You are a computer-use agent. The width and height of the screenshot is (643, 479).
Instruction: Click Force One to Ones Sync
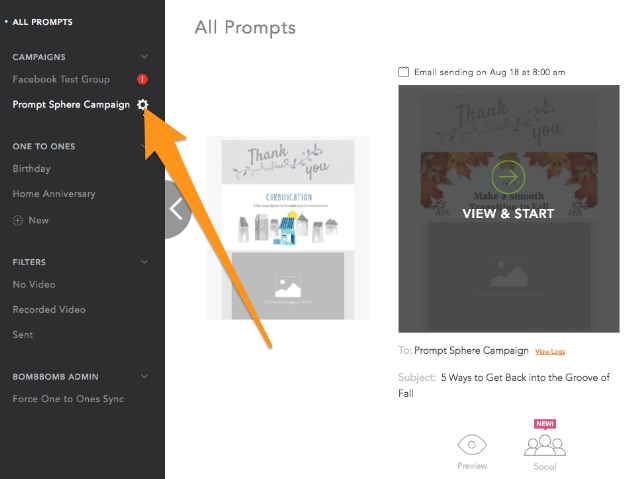[68, 399]
